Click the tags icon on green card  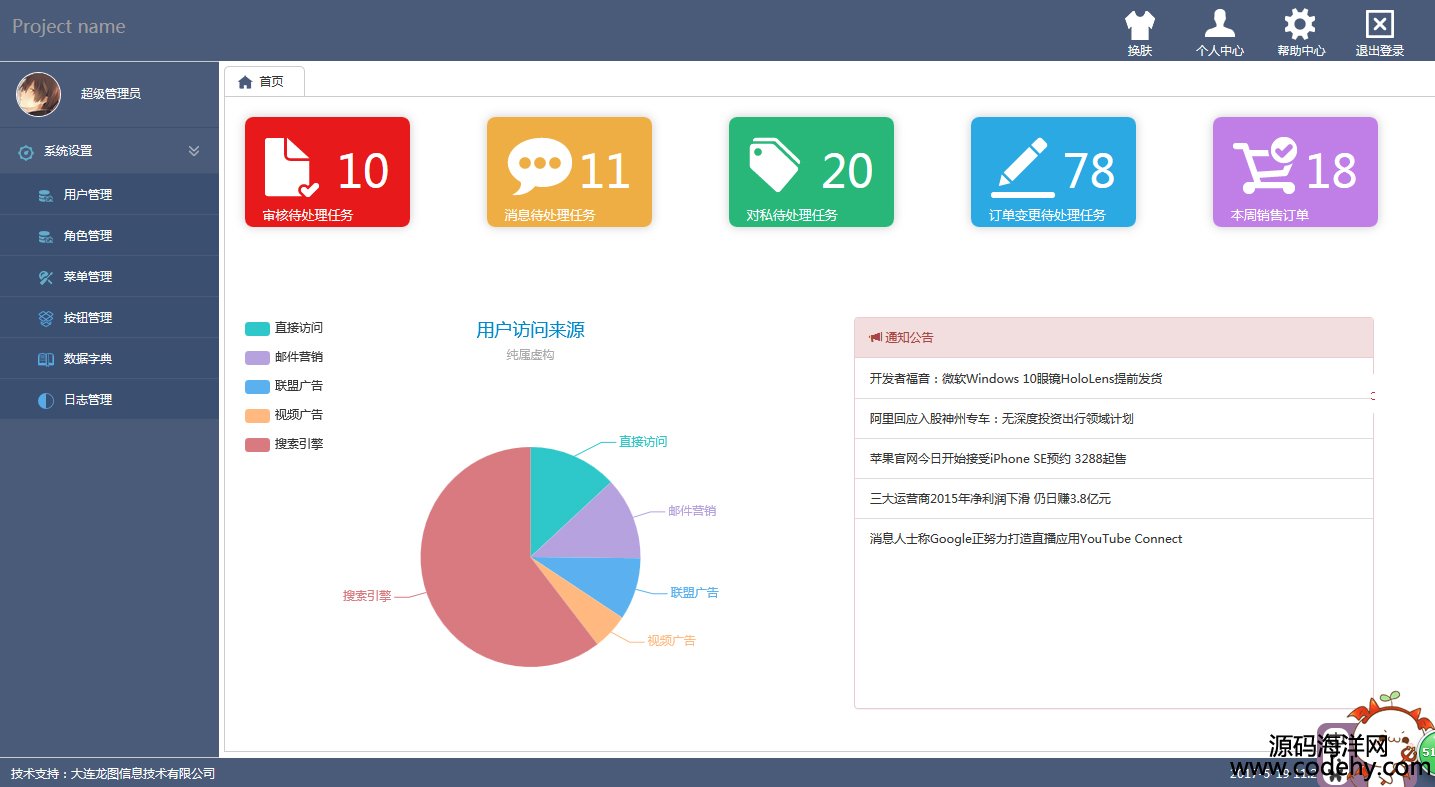click(775, 165)
